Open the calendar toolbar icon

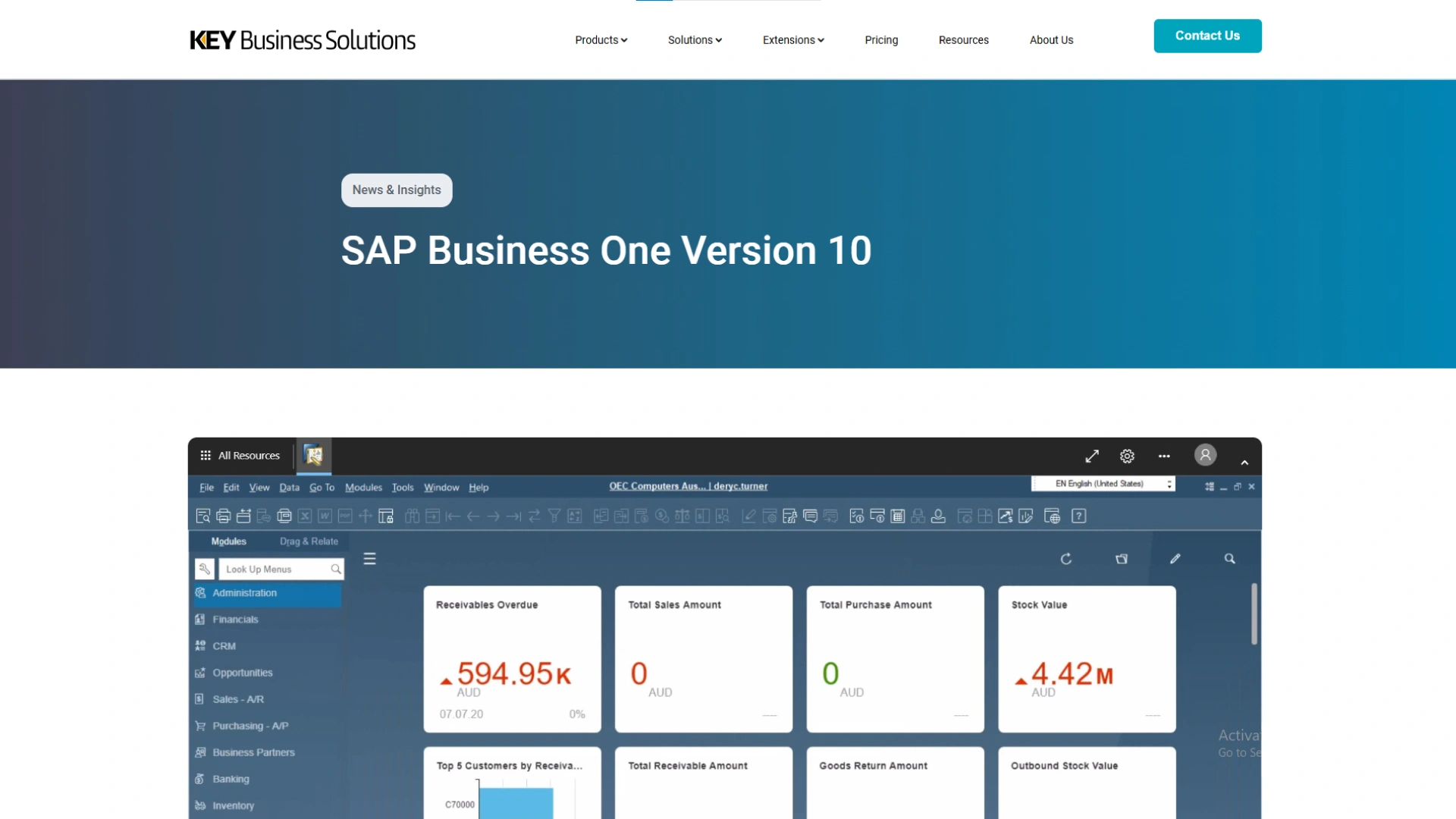pyautogui.click(x=898, y=516)
